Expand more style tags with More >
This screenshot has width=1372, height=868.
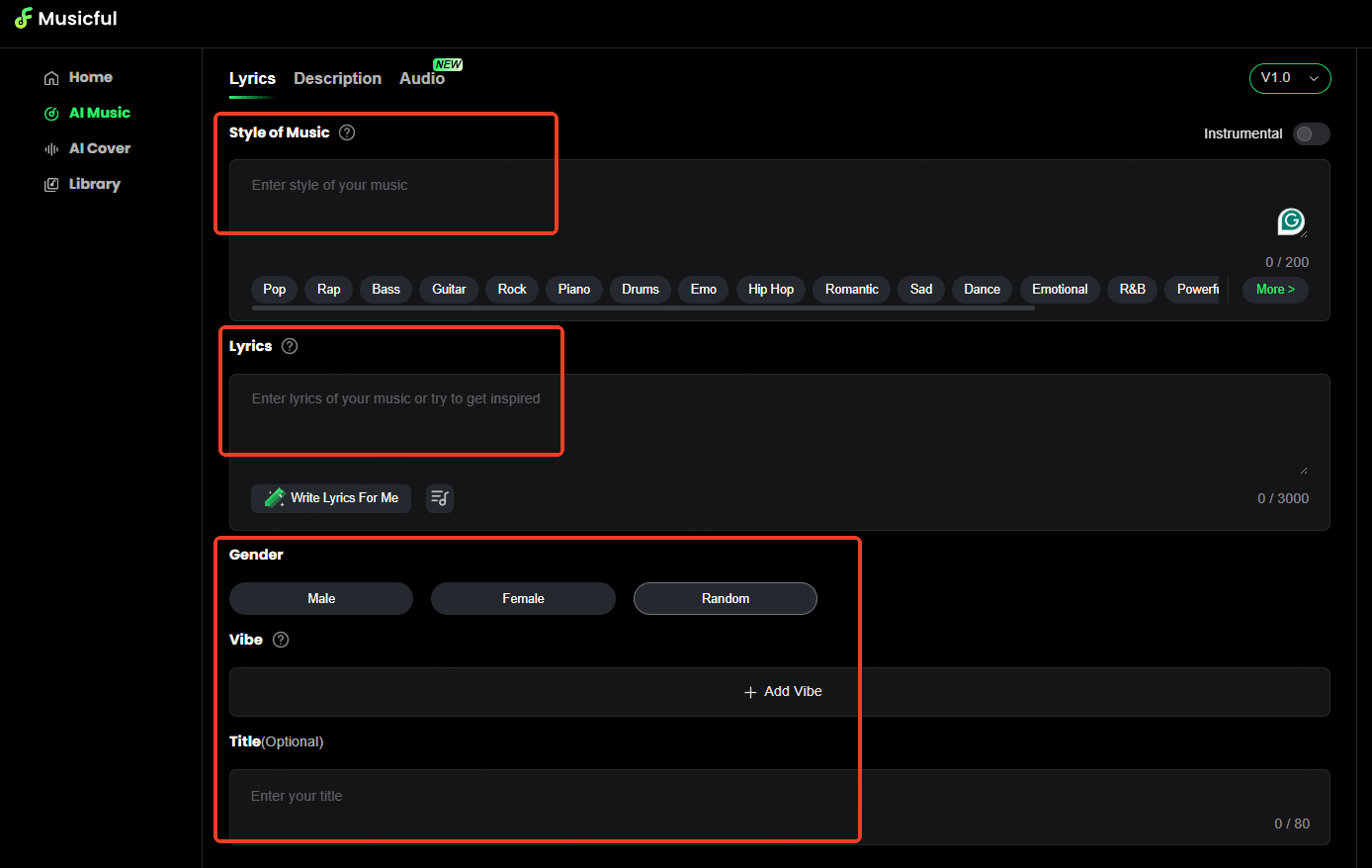click(x=1274, y=289)
